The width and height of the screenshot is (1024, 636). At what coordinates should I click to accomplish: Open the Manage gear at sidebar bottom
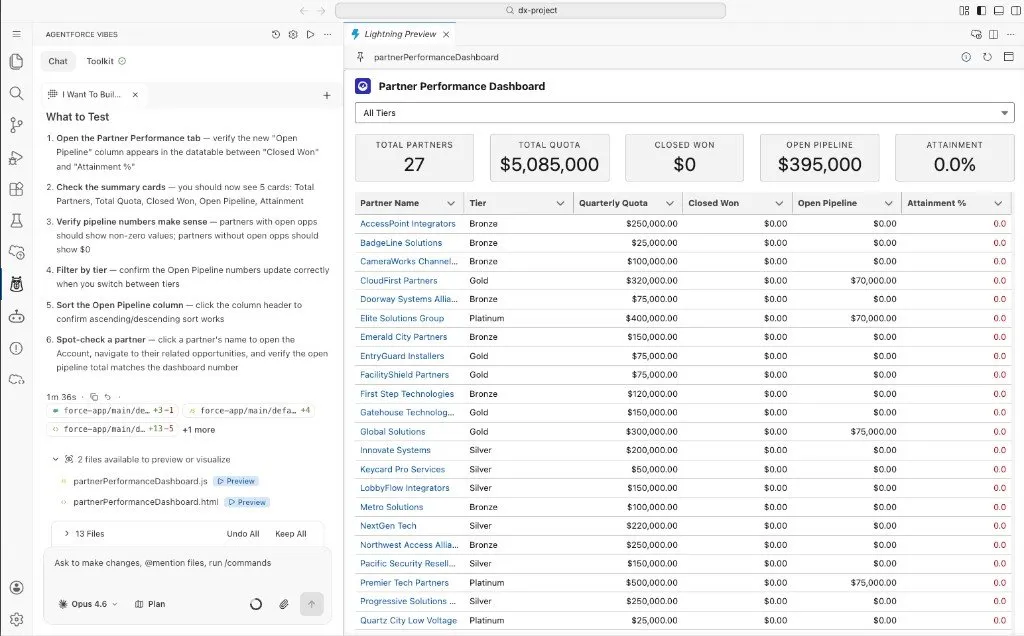point(16,619)
